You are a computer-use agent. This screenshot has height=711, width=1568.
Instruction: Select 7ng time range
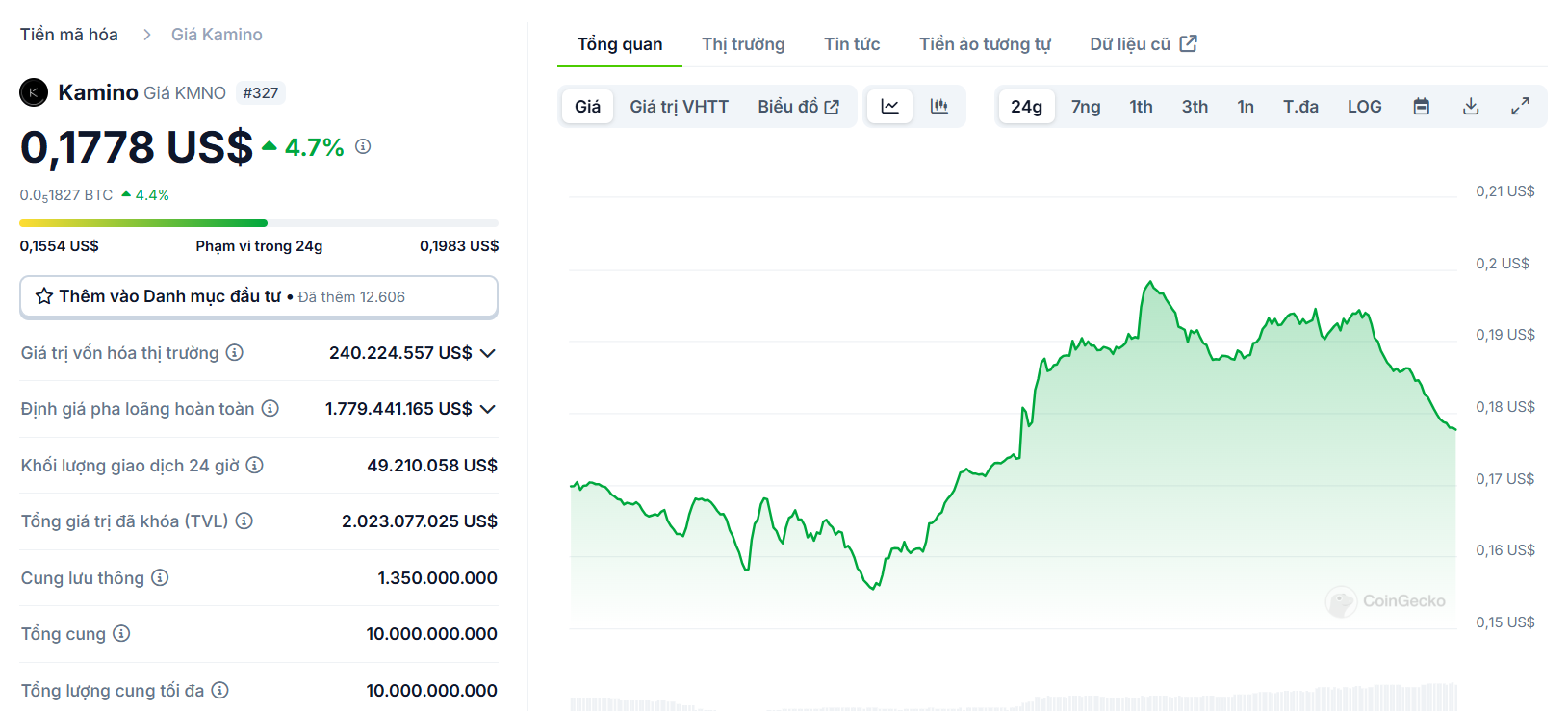point(1086,107)
